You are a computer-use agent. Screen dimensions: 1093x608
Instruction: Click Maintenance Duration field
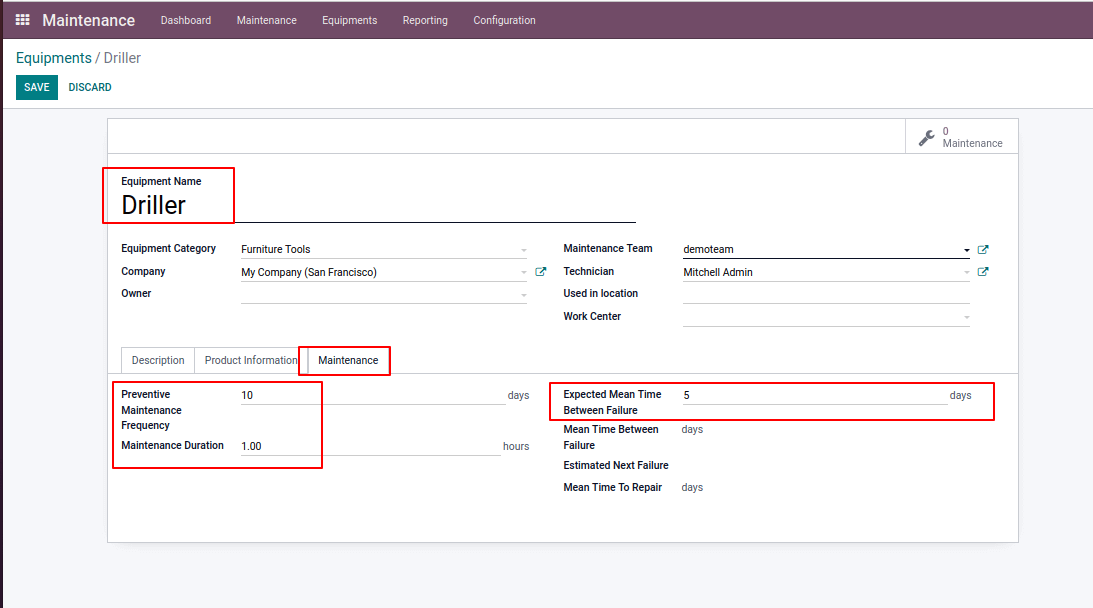click(x=370, y=446)
